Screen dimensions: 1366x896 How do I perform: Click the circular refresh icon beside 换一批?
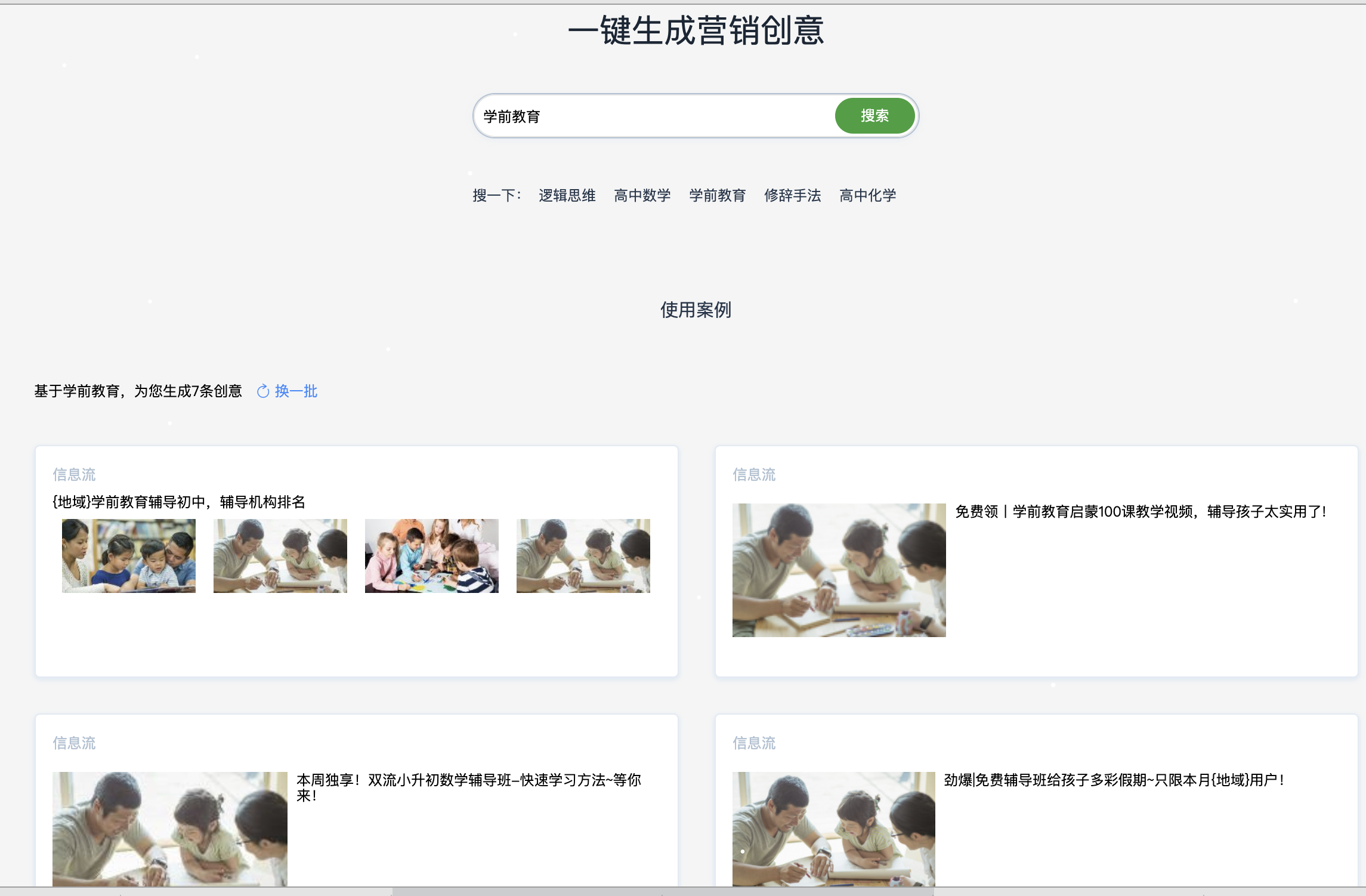coord(263,391)
